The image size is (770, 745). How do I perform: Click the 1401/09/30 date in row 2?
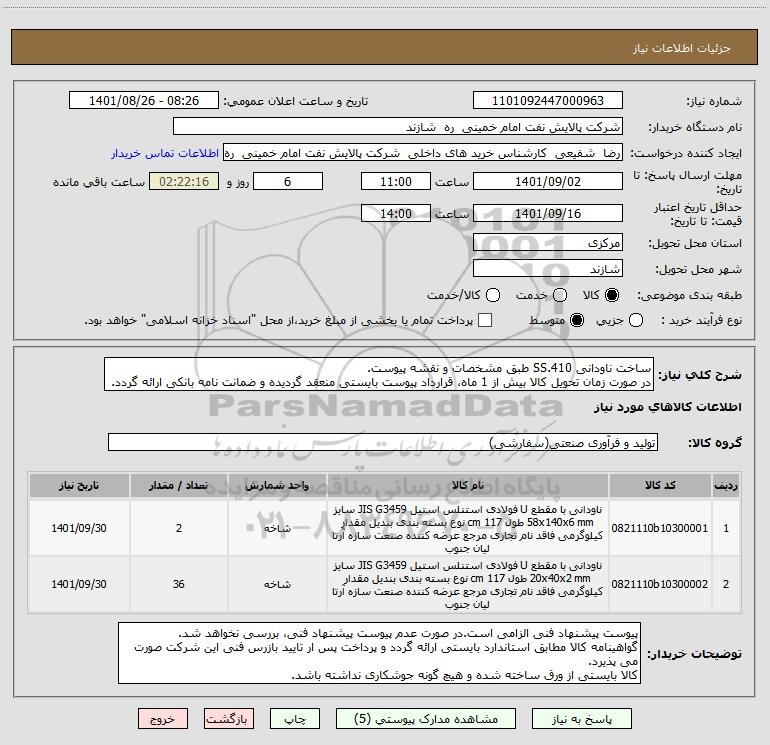[x=79, y=584]
